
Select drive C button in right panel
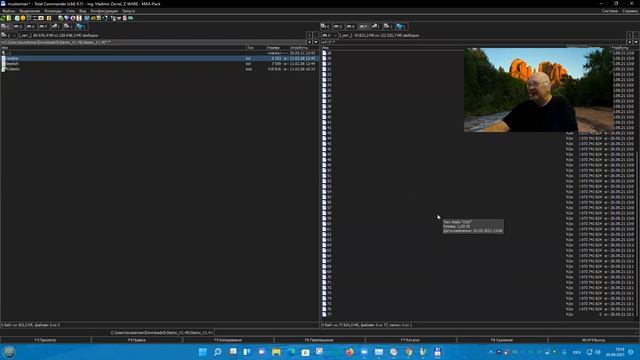tap(325, 27)
